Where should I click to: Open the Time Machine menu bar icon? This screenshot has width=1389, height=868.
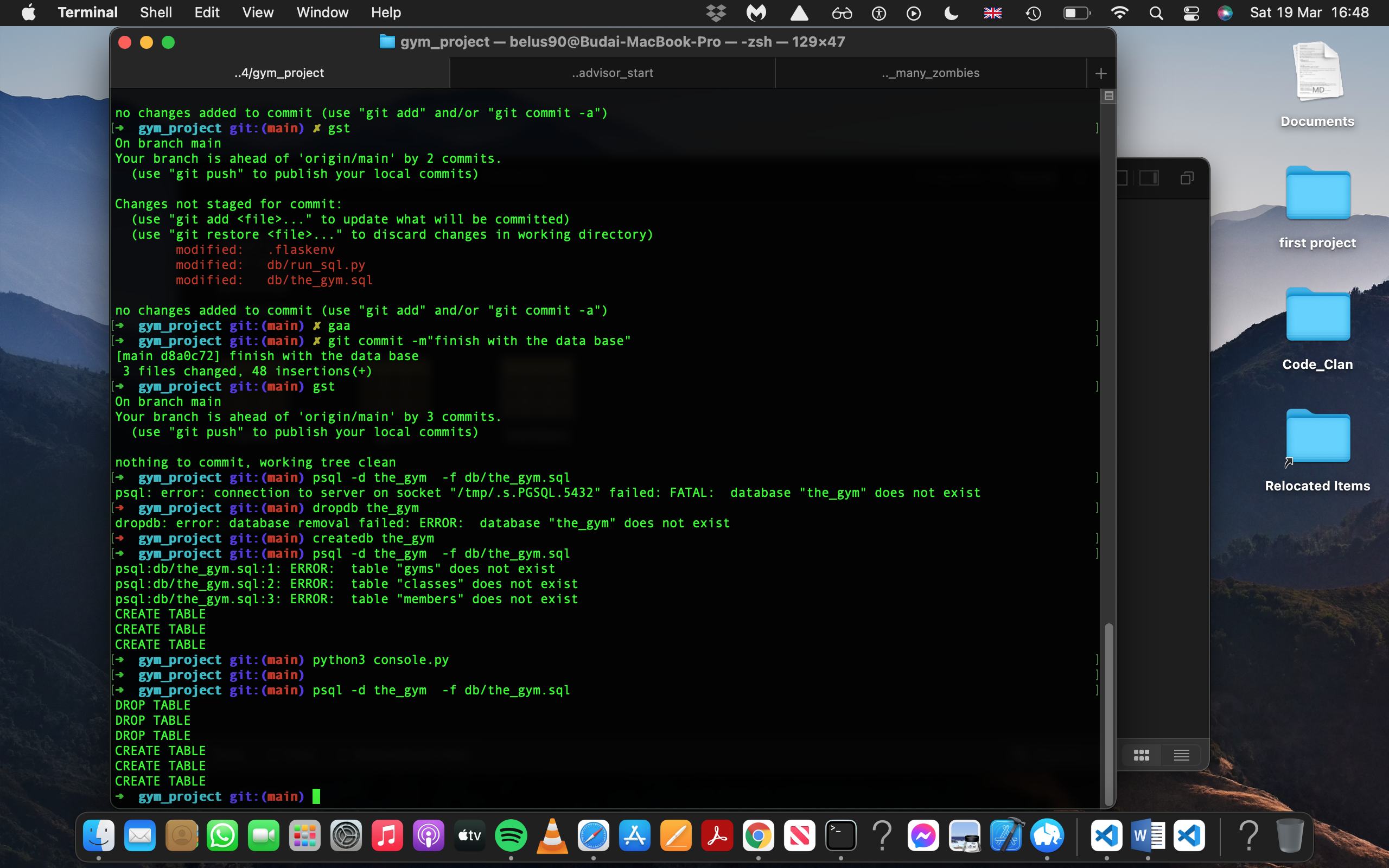point(1033,12)
